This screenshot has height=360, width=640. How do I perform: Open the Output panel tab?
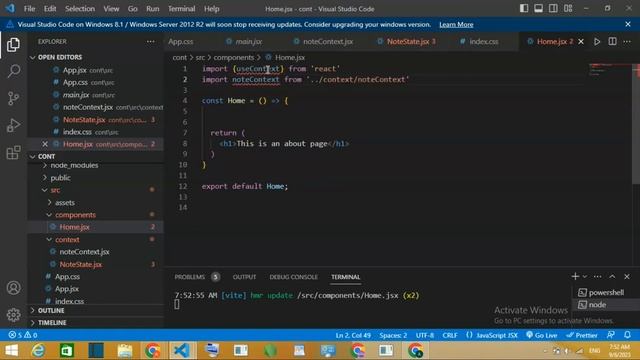[244, 277]
